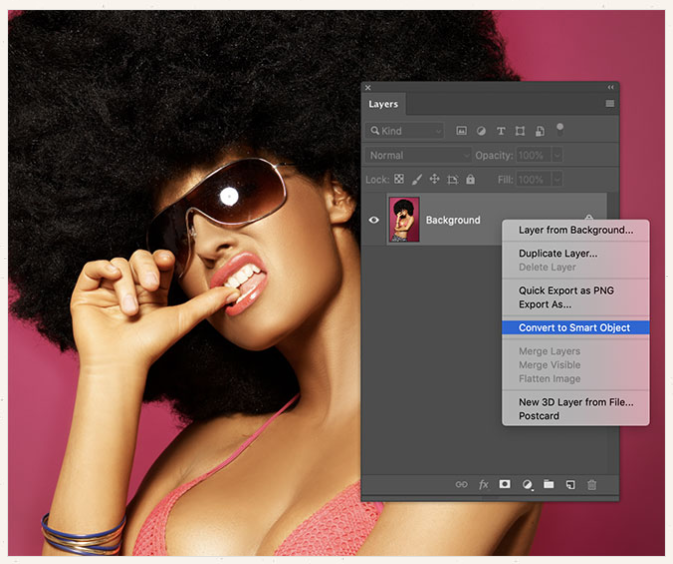
Task: Choose Postcard from context menu
Action: [x=576, y=416]
